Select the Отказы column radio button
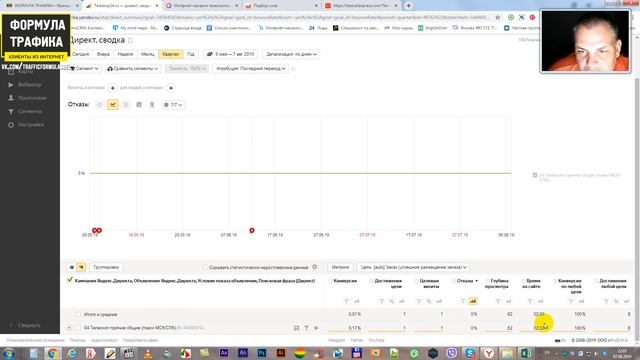 453,281
